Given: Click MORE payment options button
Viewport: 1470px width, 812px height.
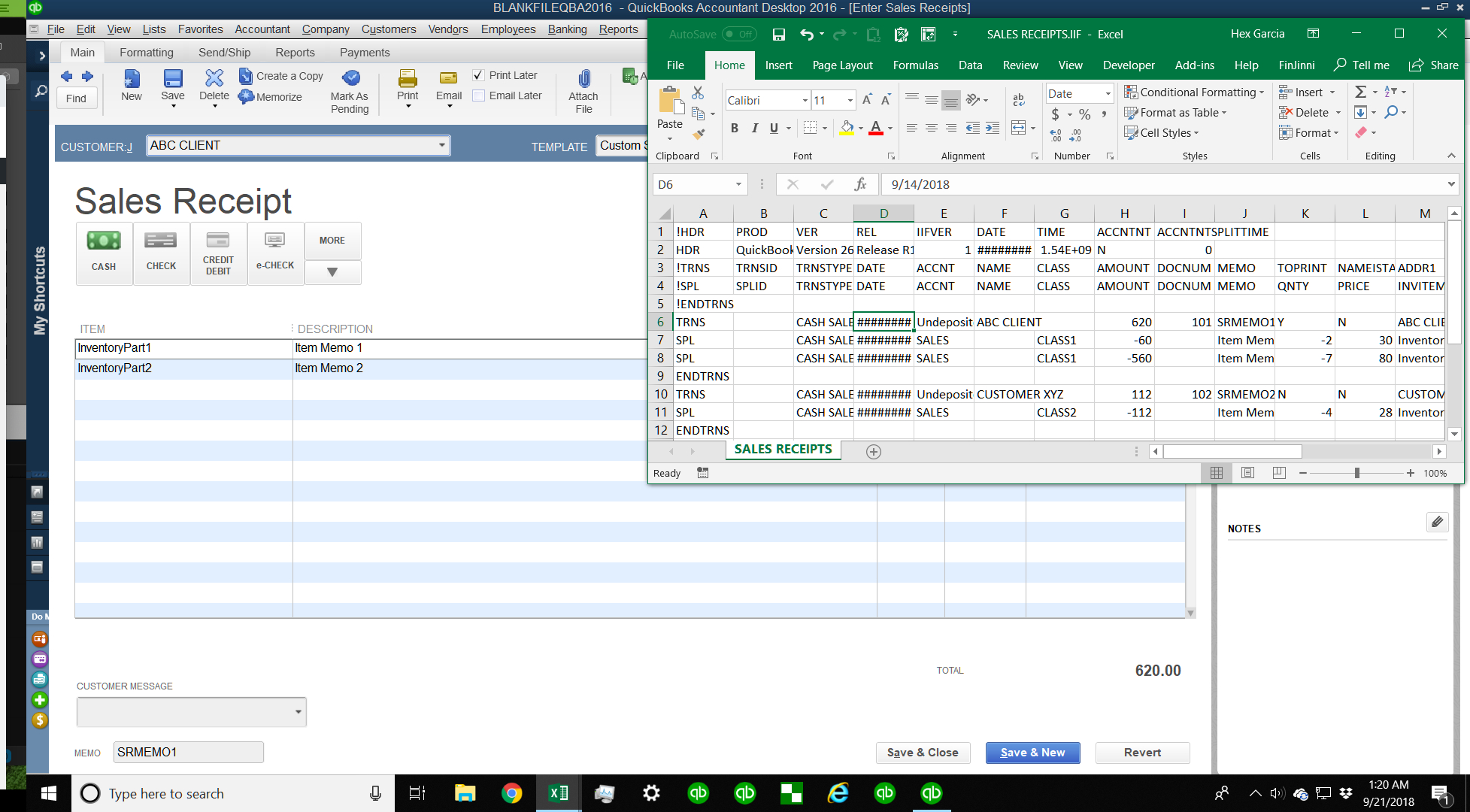Looking at the screenshot, I should 332,241.
